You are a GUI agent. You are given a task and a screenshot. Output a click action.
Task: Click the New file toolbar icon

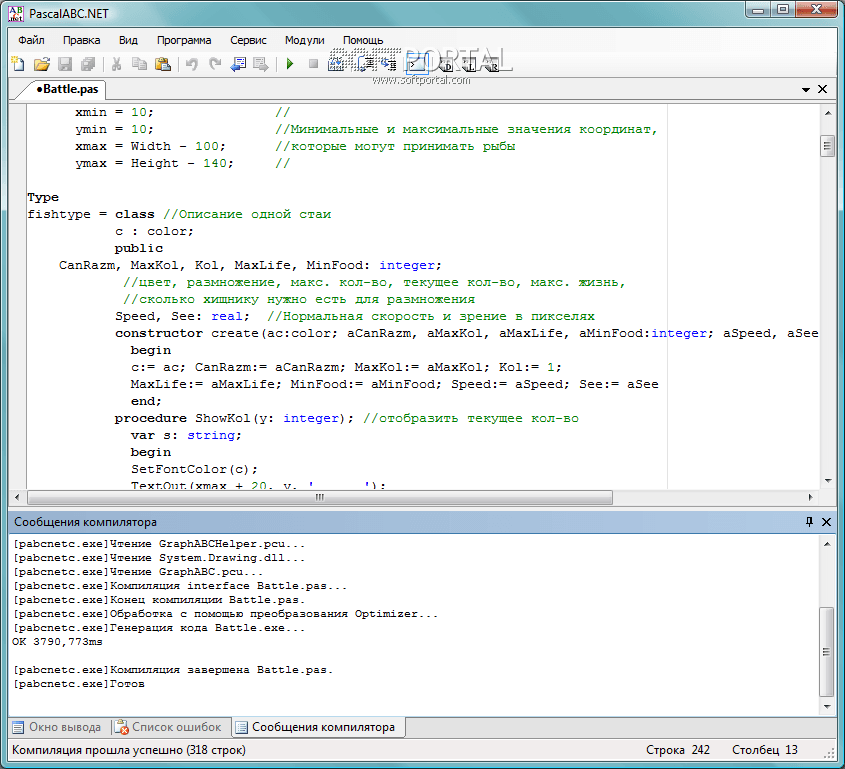[x=17, y=64]
